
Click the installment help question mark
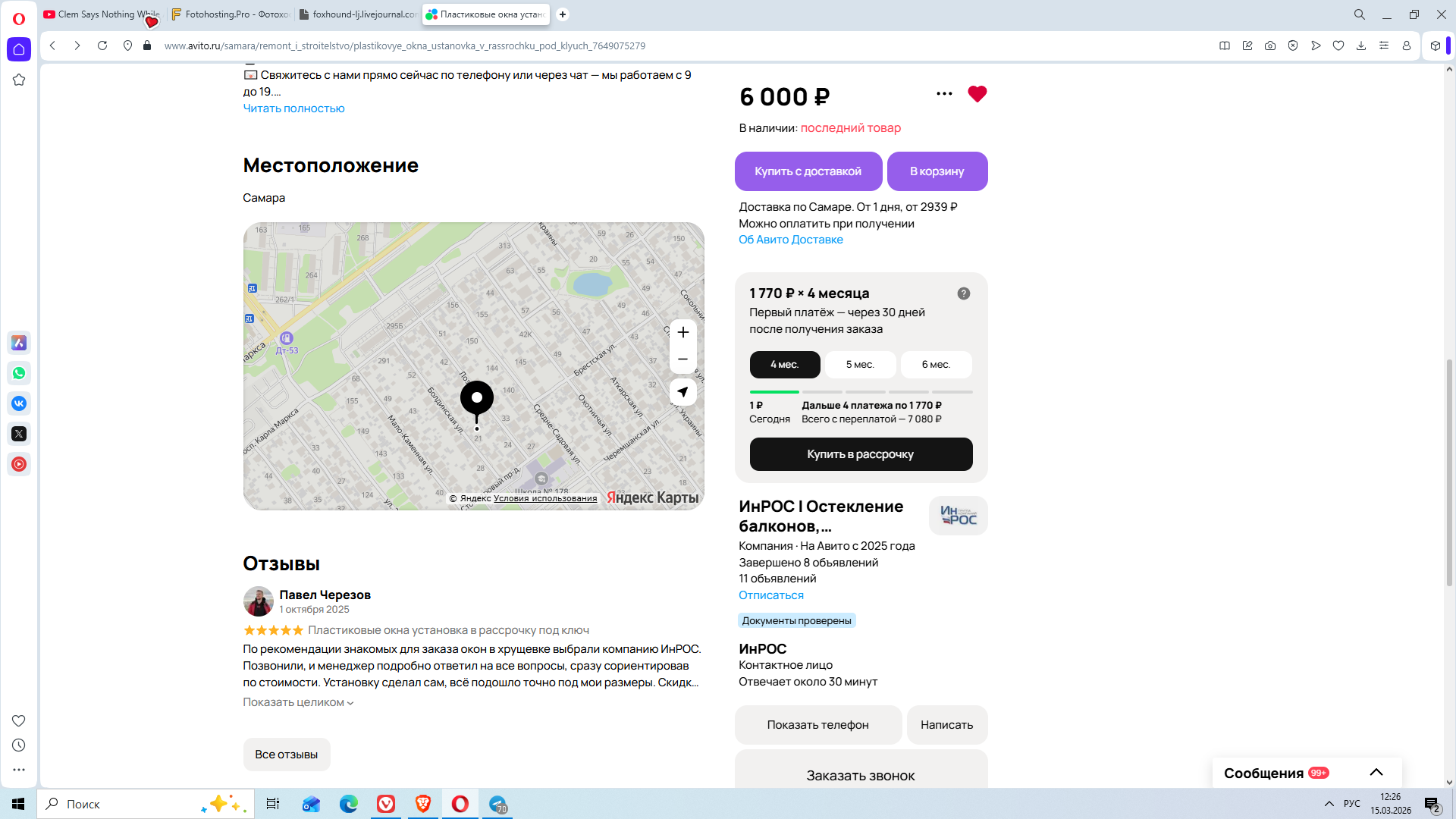point(963,293)
